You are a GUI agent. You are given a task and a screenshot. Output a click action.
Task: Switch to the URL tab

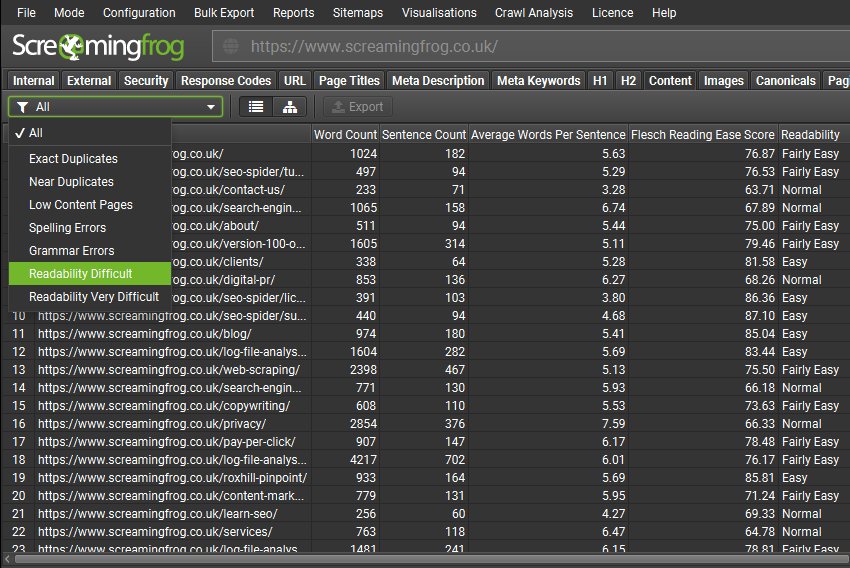tap(294, 81)
